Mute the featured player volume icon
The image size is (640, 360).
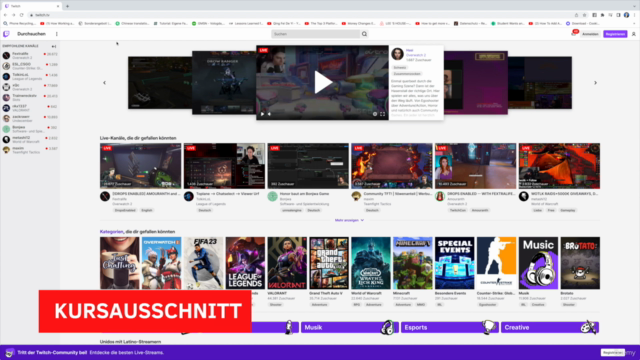point(269,114)
